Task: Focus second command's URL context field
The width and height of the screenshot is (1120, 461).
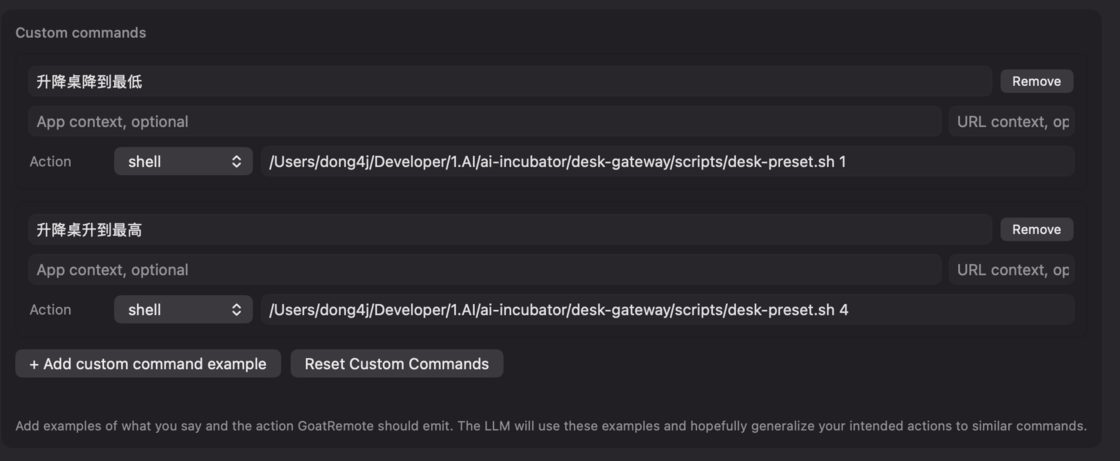Action: [1011, 269]
